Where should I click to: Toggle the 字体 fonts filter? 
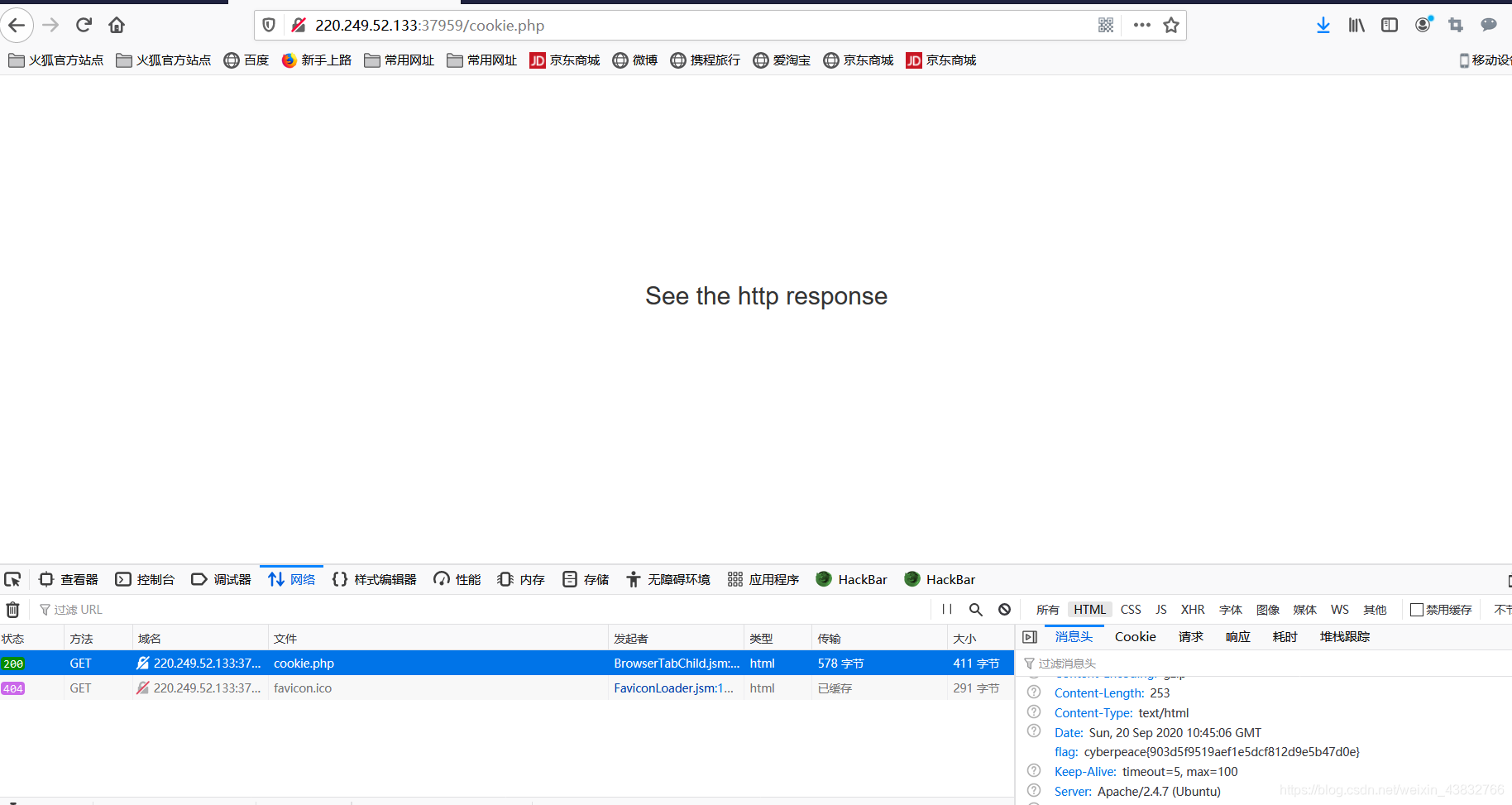click(1231, 610)
